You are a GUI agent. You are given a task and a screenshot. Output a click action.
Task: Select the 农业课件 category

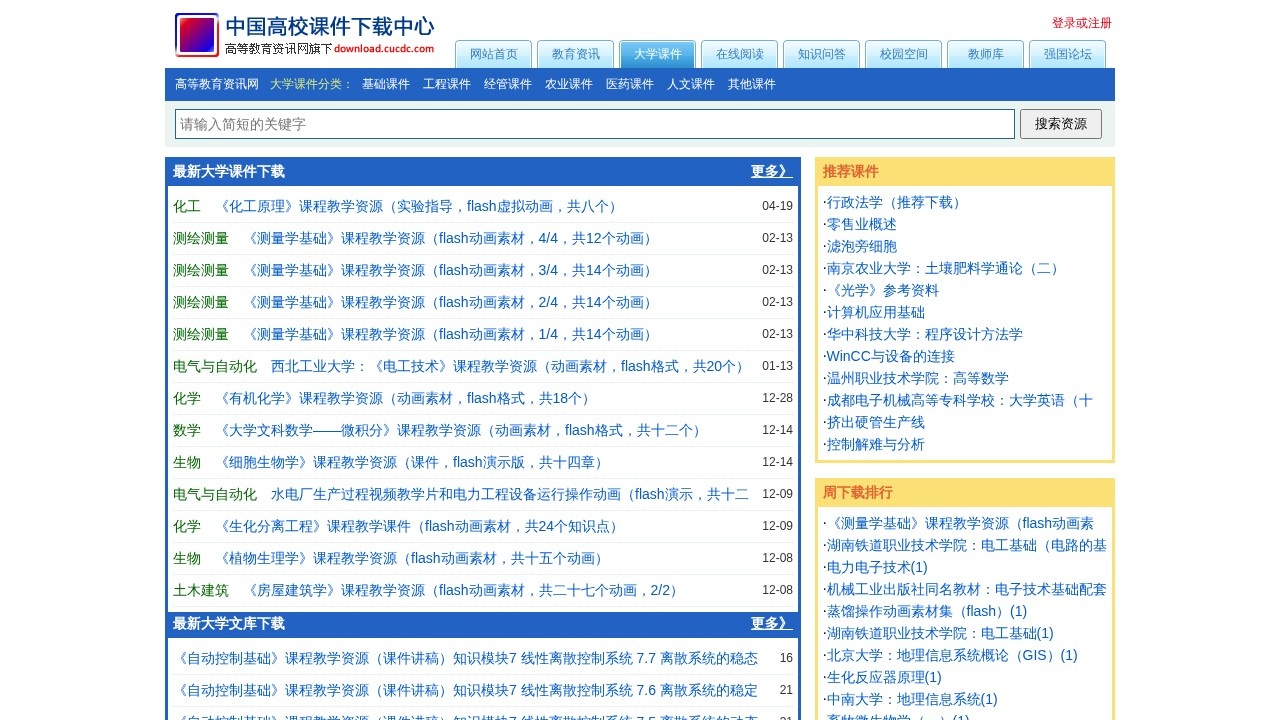coord(569,84)
